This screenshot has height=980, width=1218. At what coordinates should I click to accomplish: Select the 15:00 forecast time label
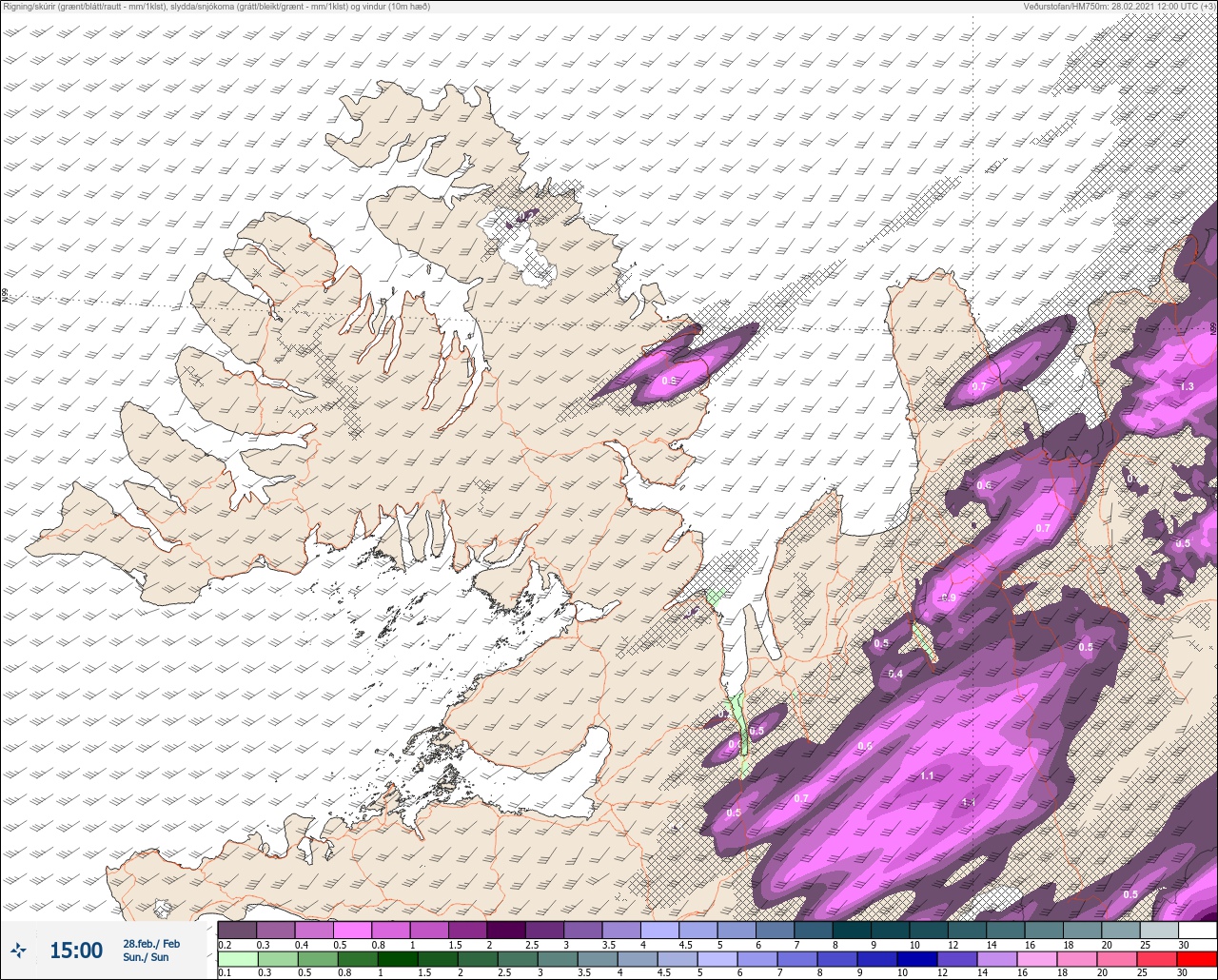pyautogui.click(x=76, y=950)
